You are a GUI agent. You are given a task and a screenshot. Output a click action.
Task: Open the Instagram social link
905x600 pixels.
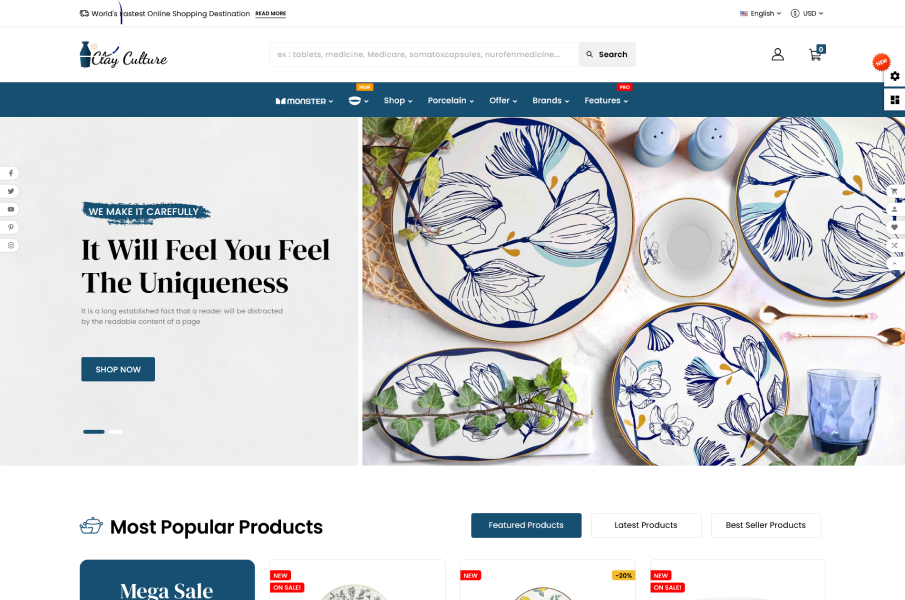10,245
